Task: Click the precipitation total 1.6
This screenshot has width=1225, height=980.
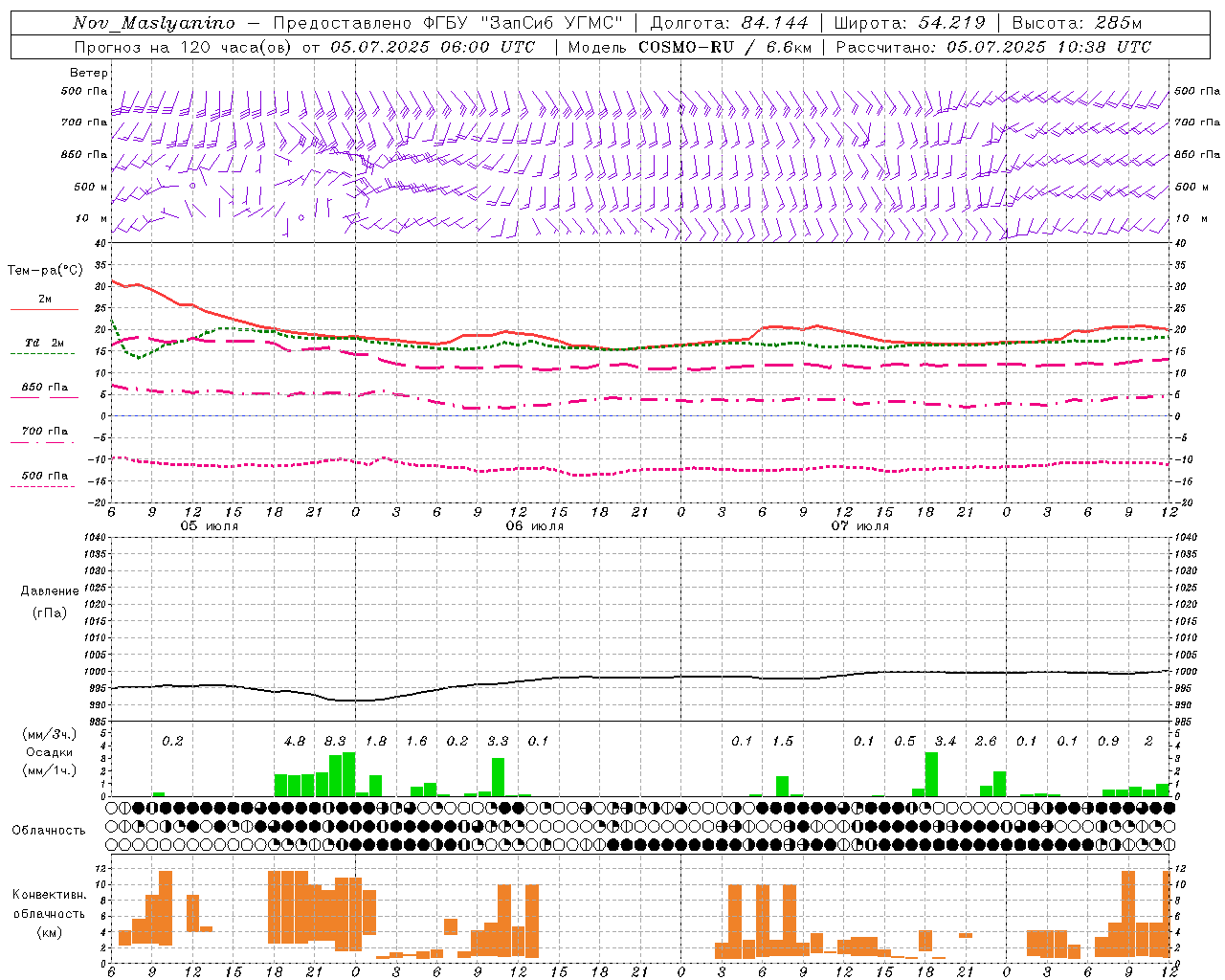Action: point(416,741)
